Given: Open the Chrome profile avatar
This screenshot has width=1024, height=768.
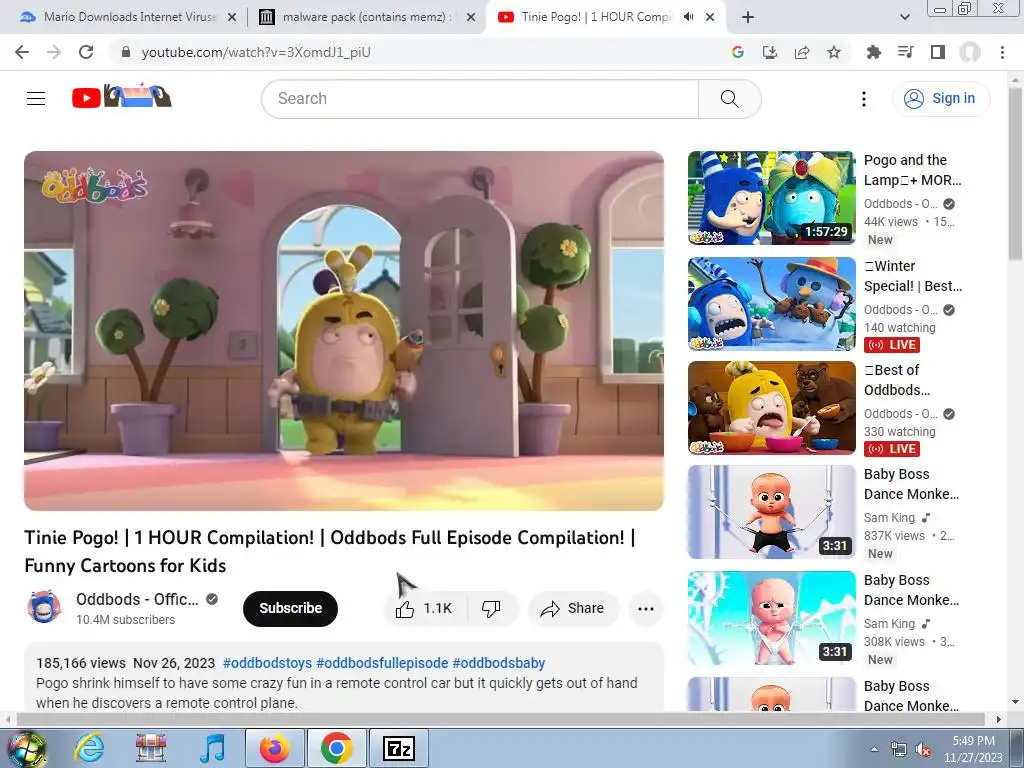Looking at the screenshot, I should click(x=970, y=52).
